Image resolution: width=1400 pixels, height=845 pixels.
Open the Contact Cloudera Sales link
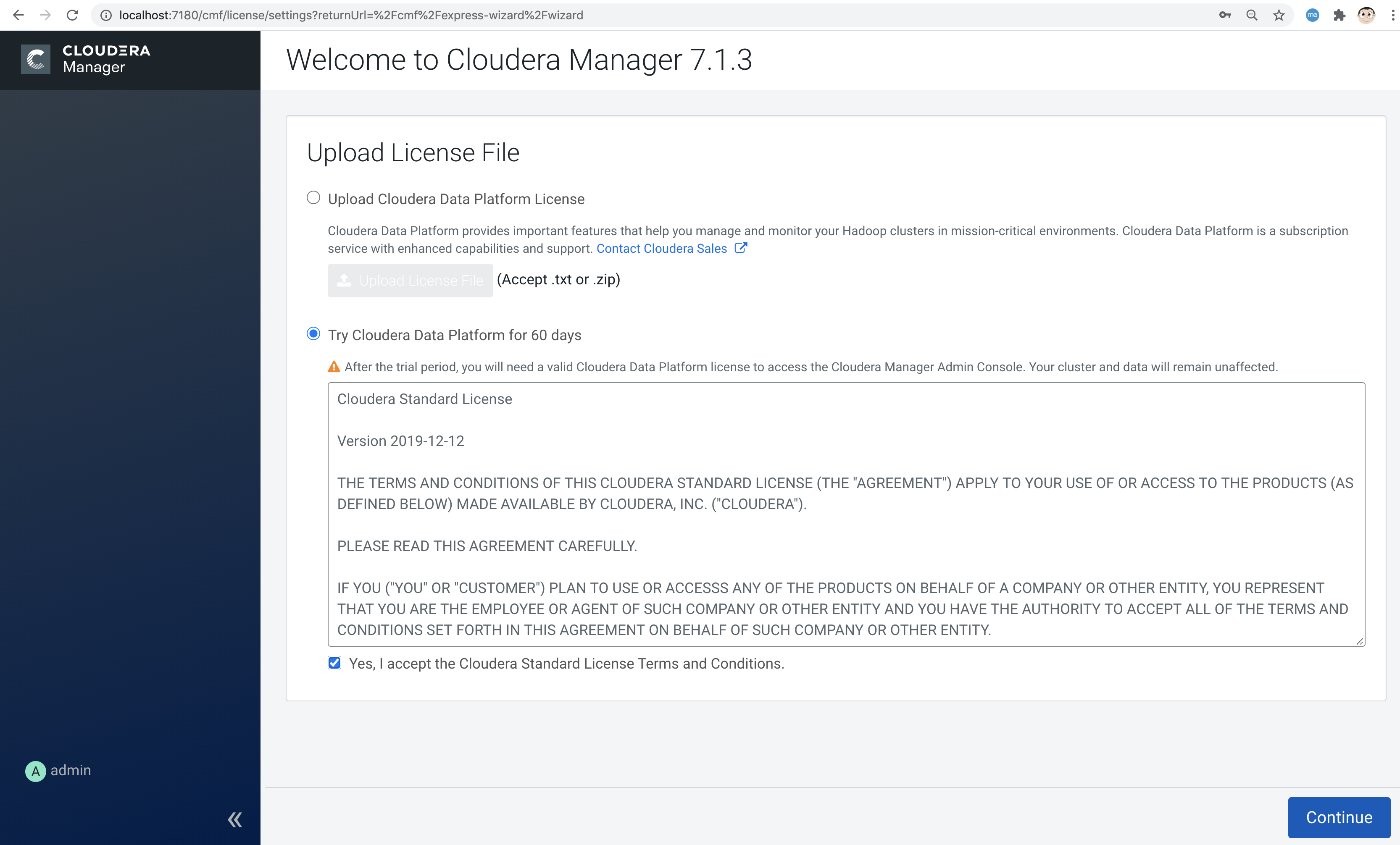tap(661, 249)
